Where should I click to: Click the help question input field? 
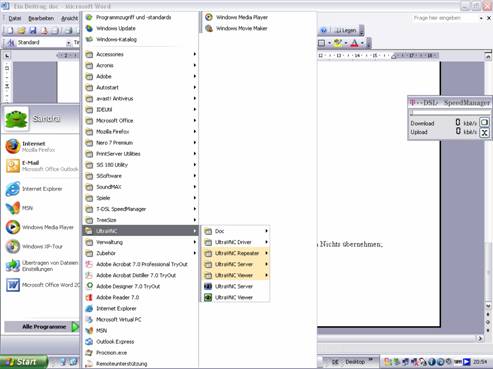444,18
